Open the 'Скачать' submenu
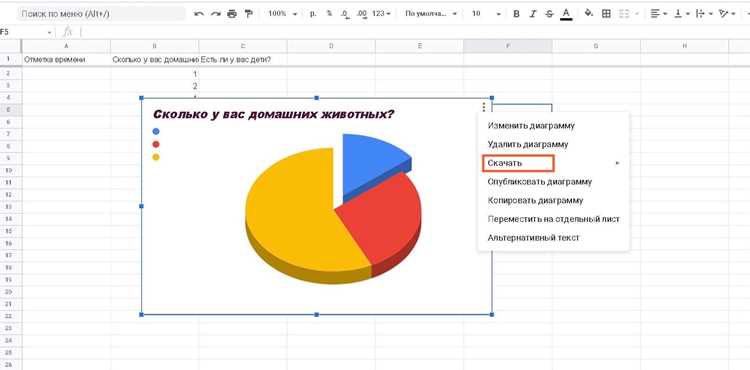This screenshot has width=750, height=370. [553, 163]
